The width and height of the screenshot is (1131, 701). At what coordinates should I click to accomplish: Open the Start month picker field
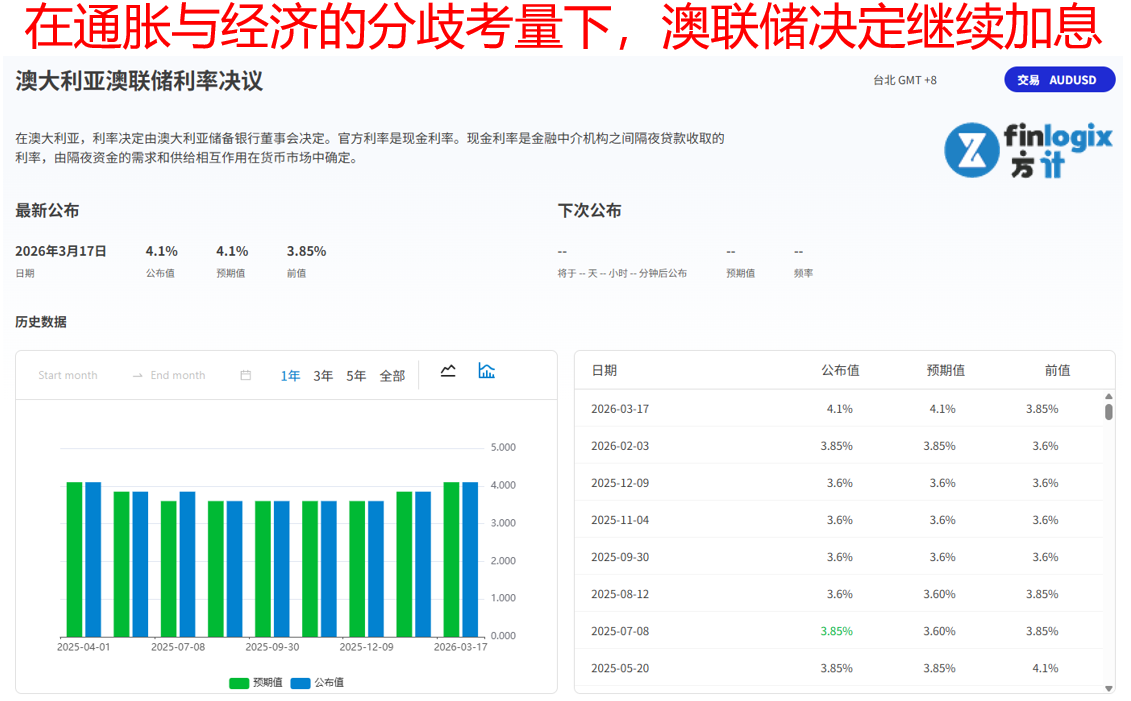point(68,376)
